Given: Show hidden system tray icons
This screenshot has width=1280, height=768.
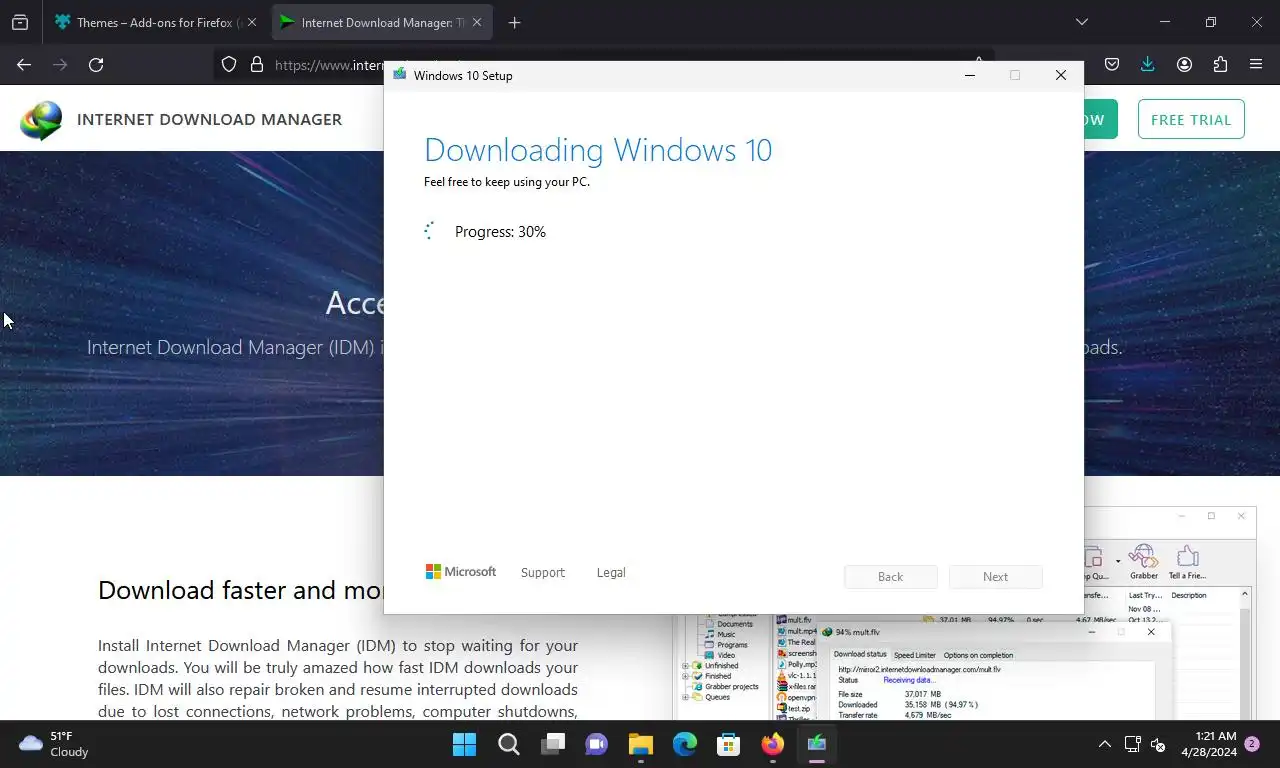Looking at the screenshot, I should (1104, 744).
